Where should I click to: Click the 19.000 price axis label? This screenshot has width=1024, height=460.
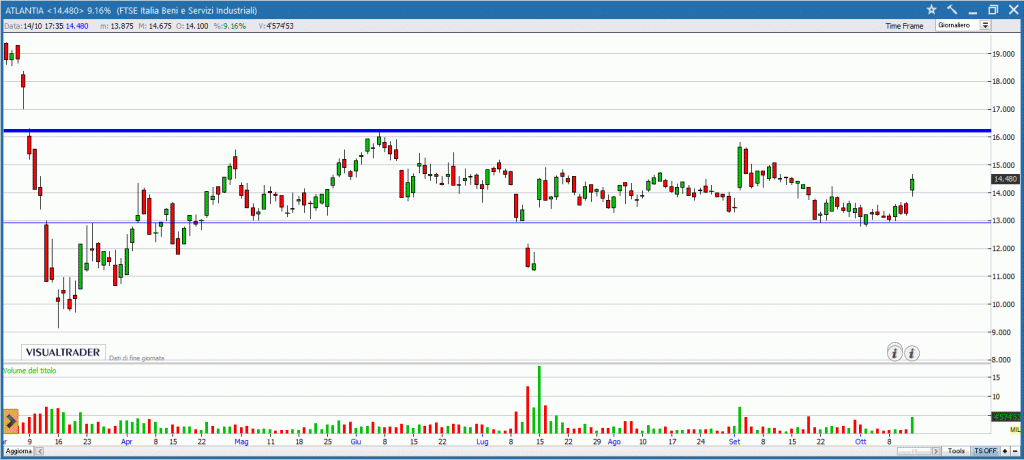tap(1004, 54)
